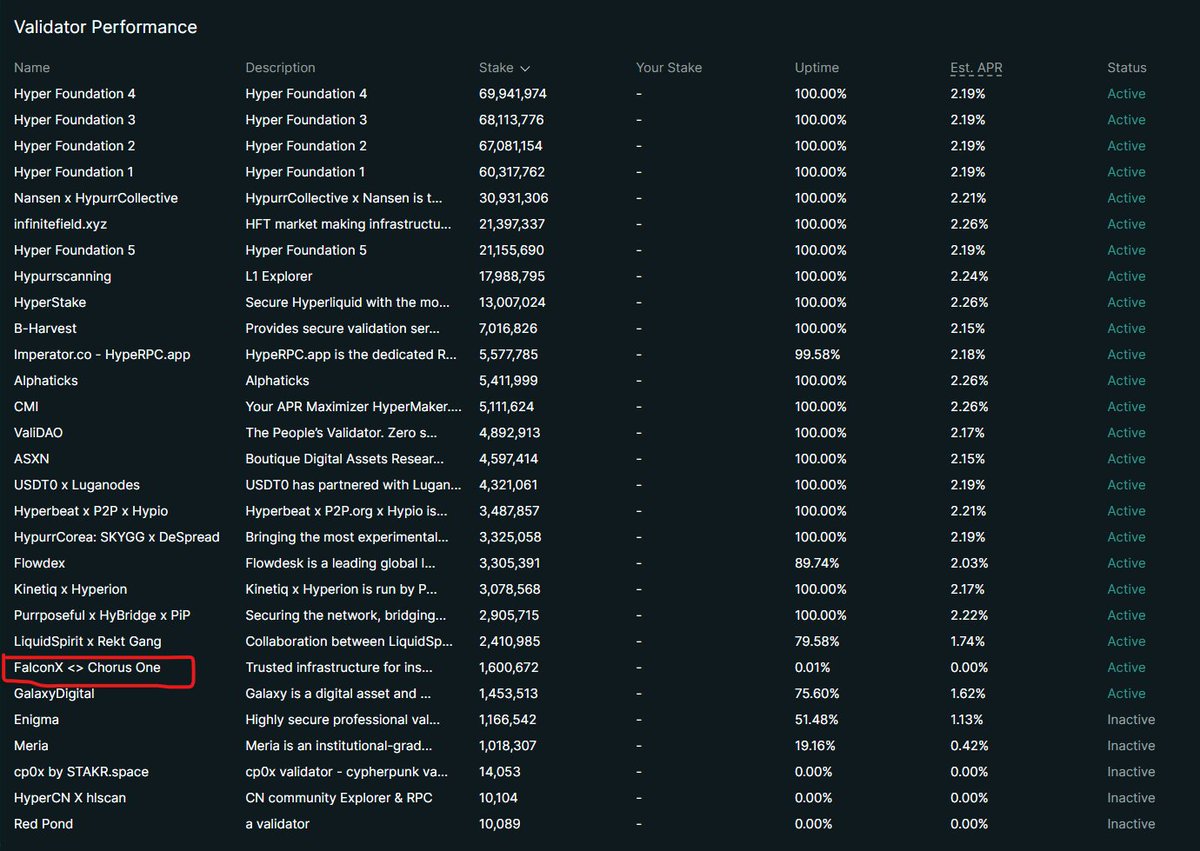Click the Name column header
Screen dimensions: 1200x851
(x=32, y=68)
